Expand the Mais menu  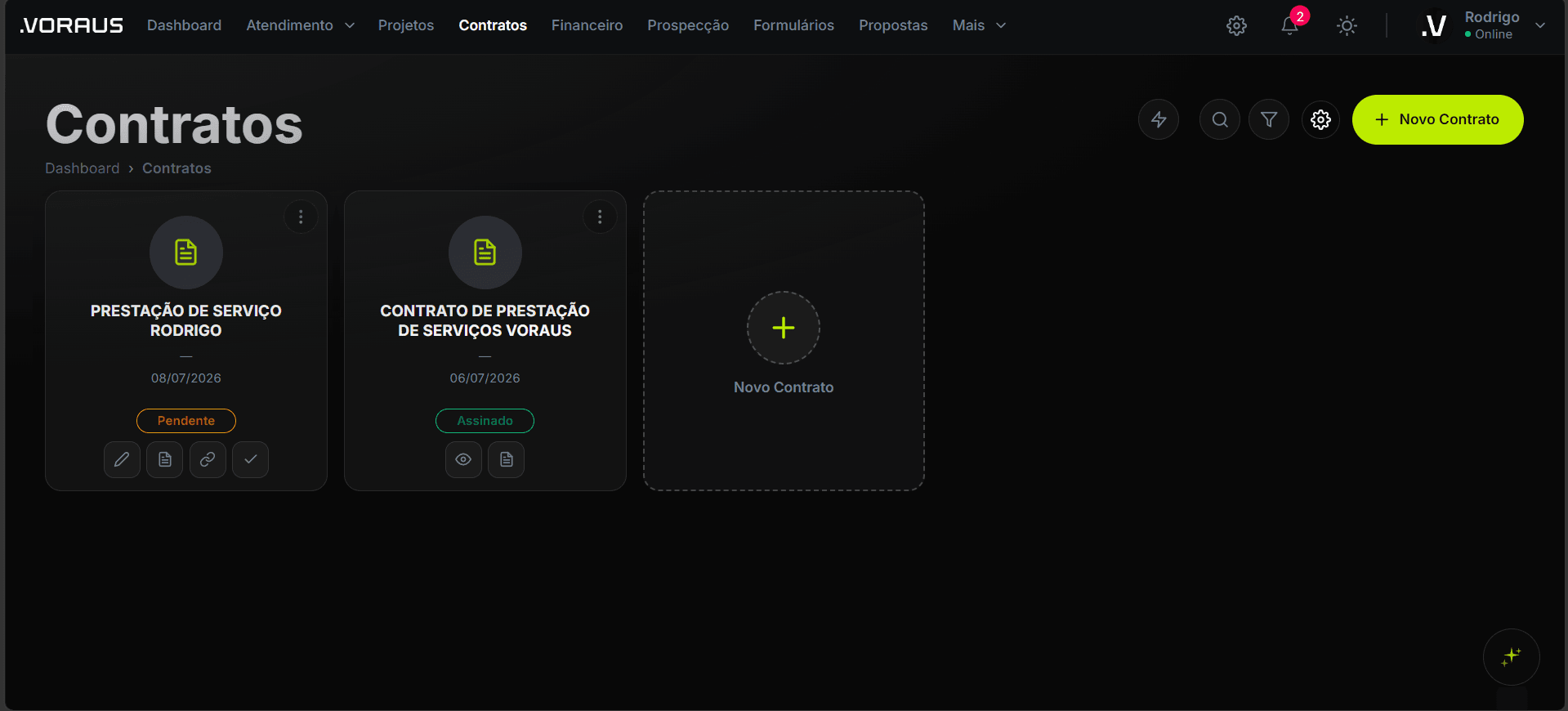click(x=979, y=25)
